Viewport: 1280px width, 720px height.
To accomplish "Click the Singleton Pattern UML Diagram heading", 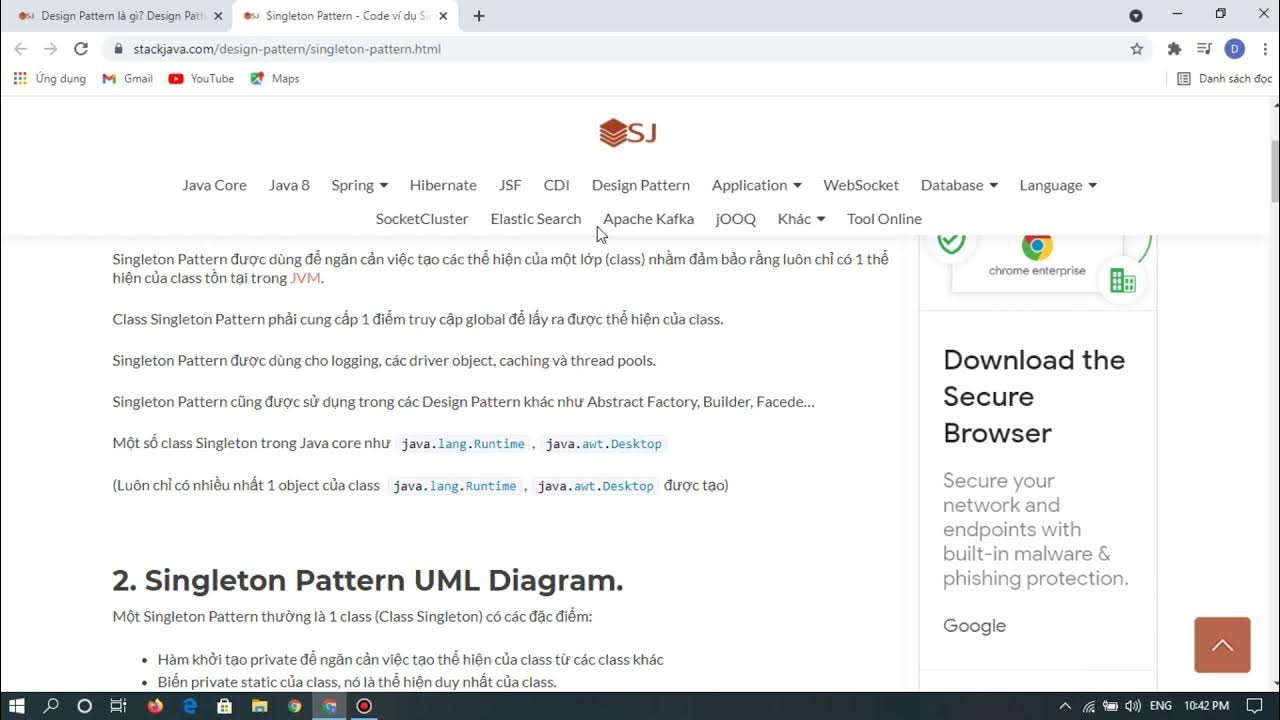I will [x=368, y=581].
